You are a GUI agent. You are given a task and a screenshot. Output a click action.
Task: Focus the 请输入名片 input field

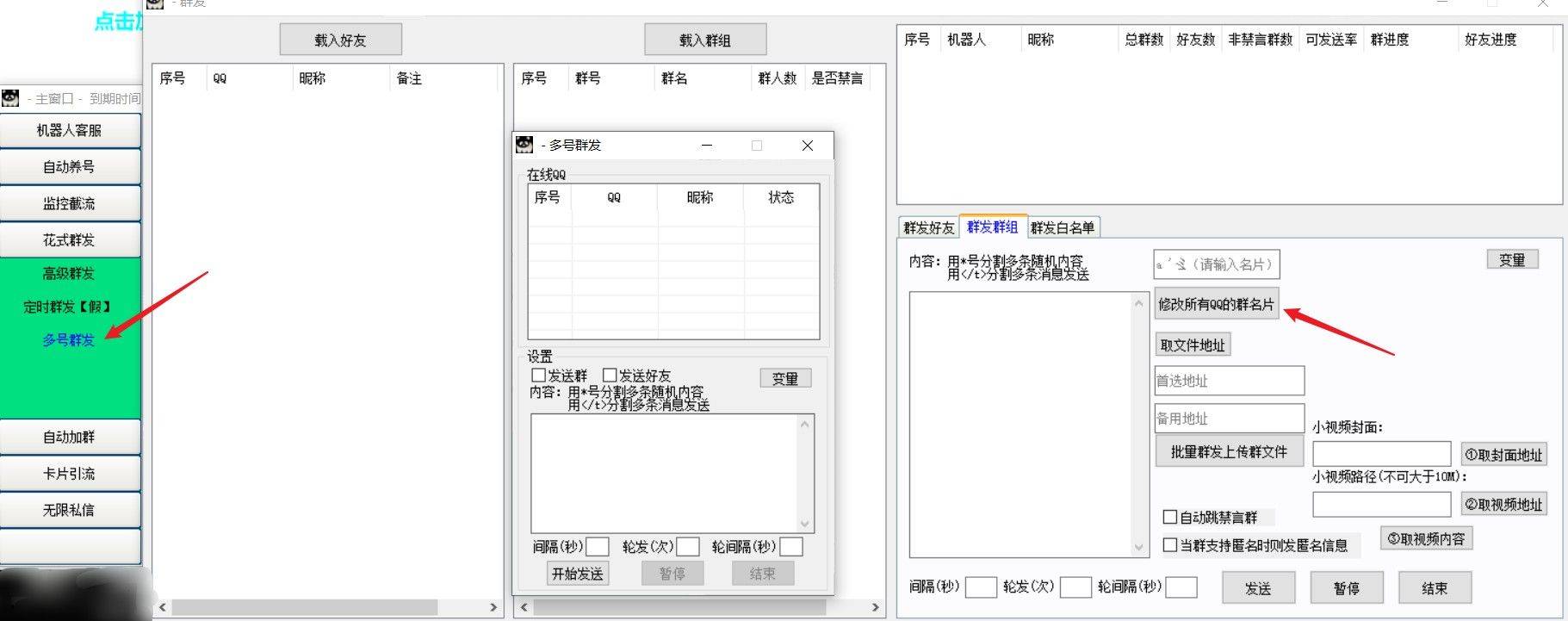[1217, 264]
